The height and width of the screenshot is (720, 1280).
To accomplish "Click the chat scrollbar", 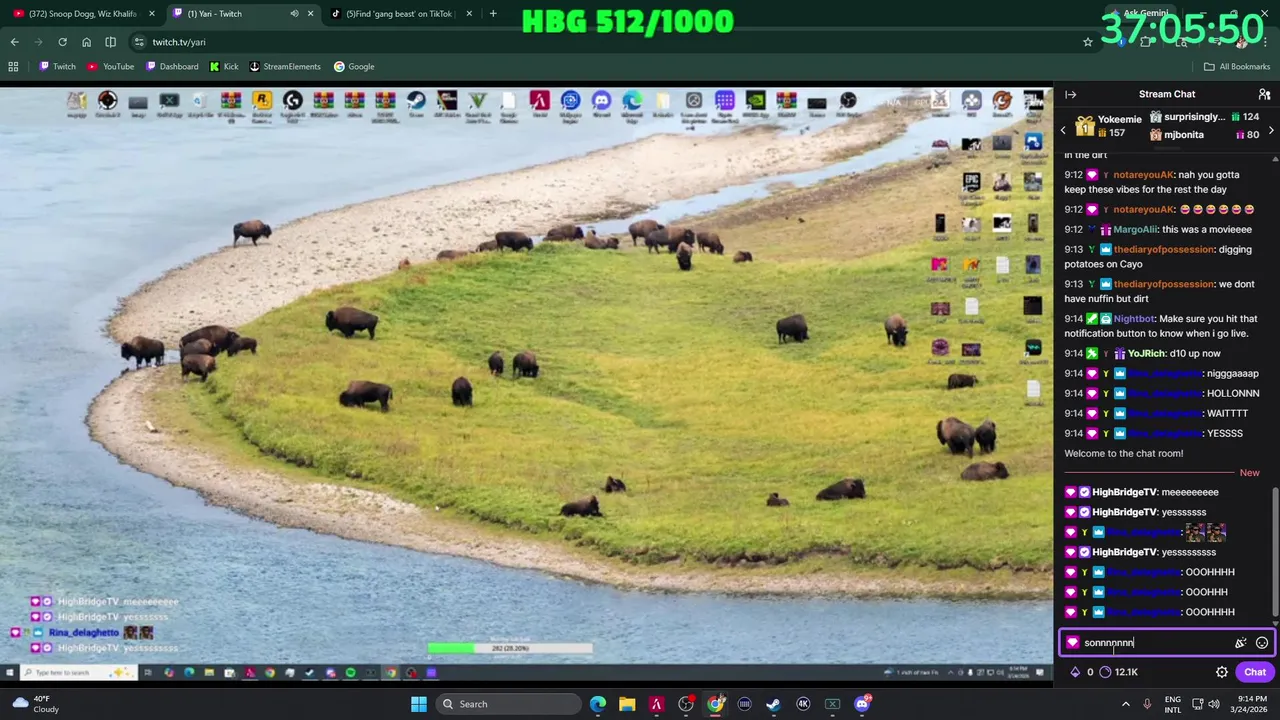I will click(x=1275, y=550).
